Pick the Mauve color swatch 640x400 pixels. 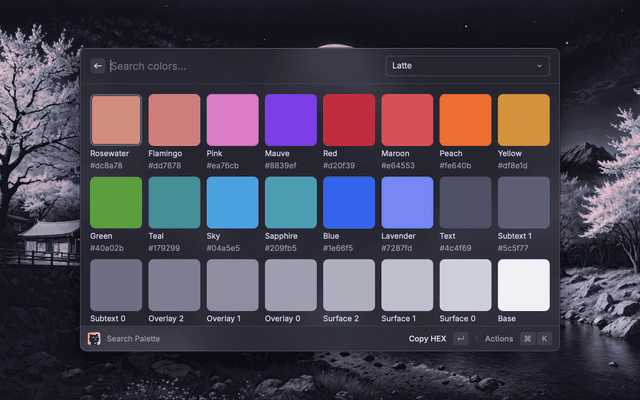point(291,120)
